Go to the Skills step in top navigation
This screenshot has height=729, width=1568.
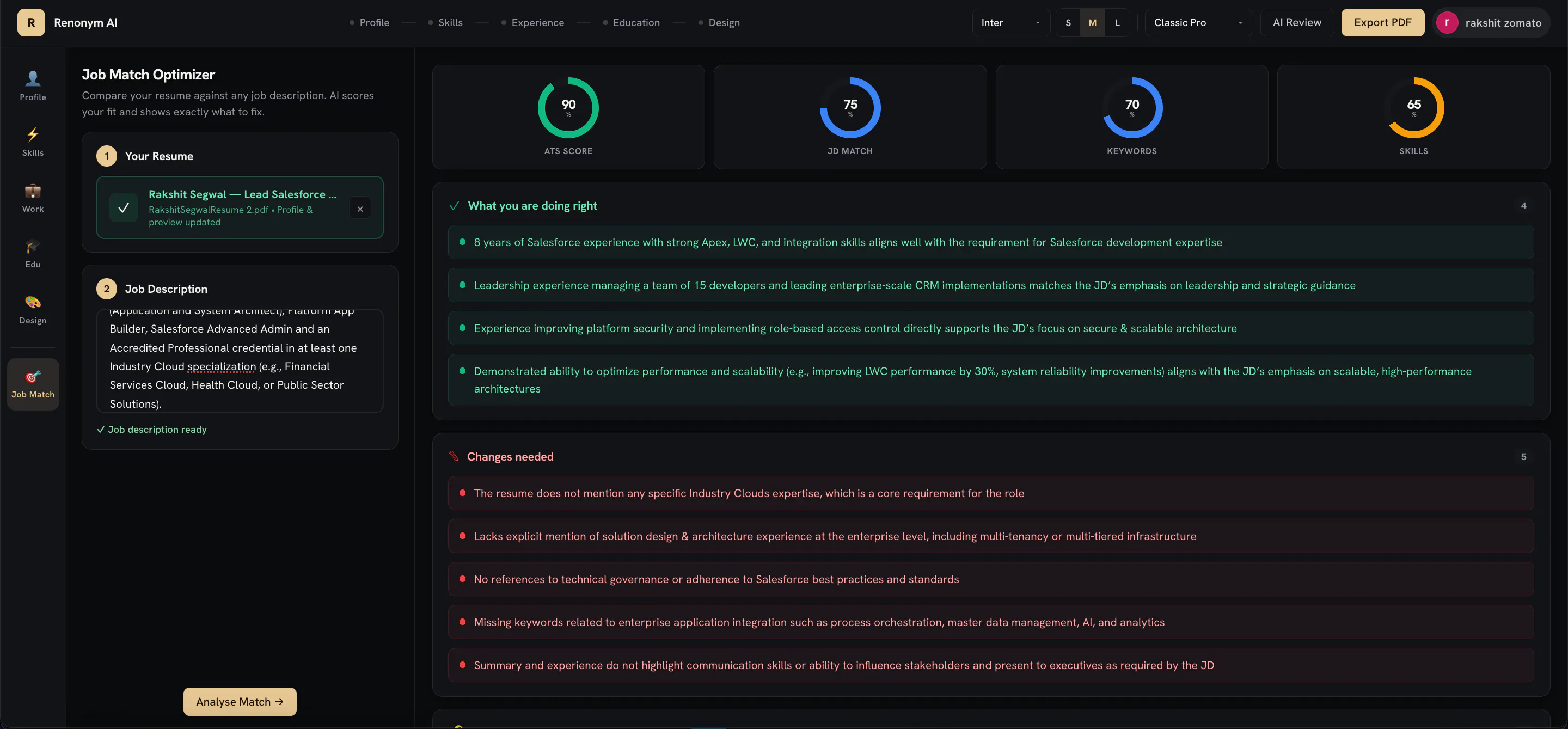(445, 22)
